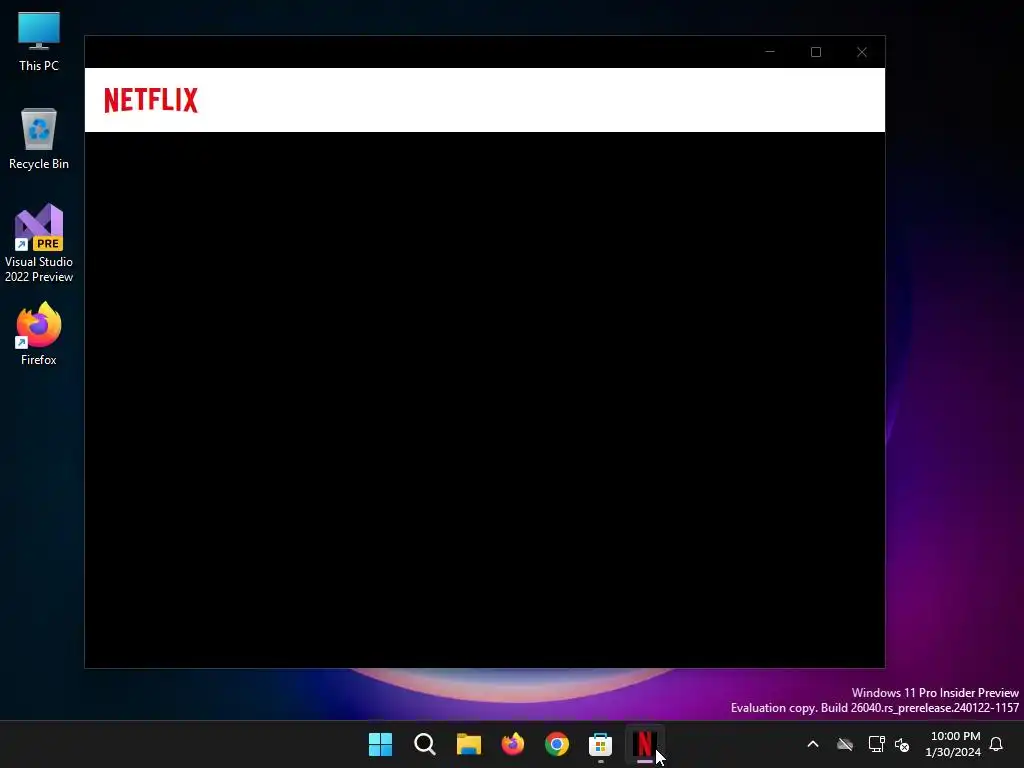Viewport: 1024px width, 768px height.
Task: Select the Recycle Bin desktop icon
Action: [39, 139]
